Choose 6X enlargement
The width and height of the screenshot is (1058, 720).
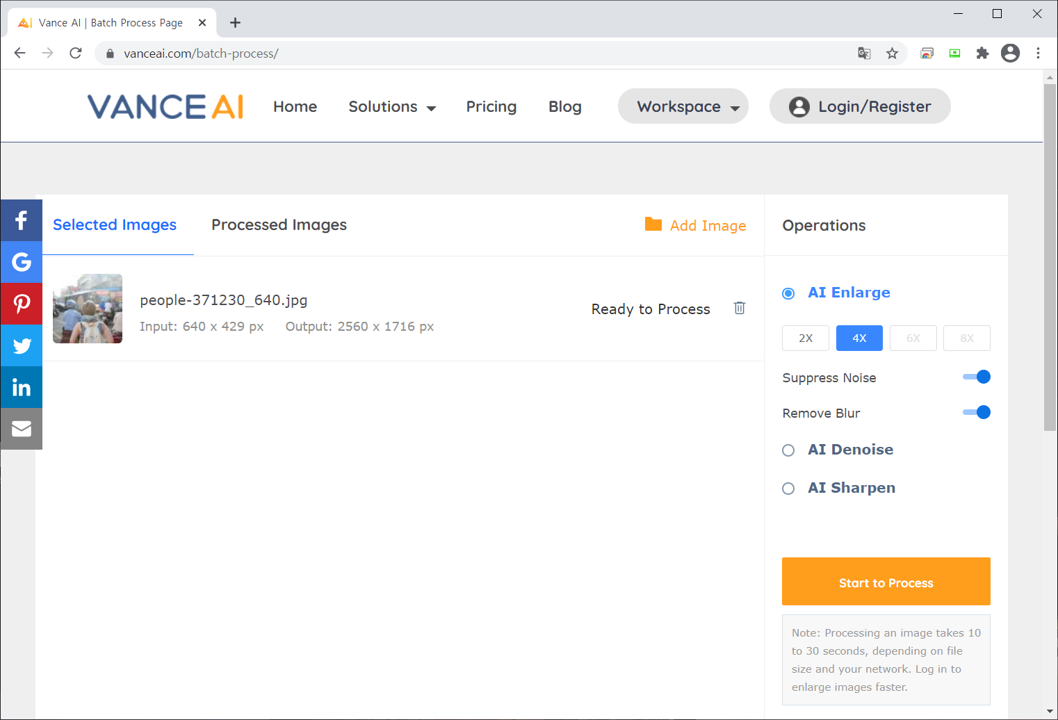coord(913,338)
